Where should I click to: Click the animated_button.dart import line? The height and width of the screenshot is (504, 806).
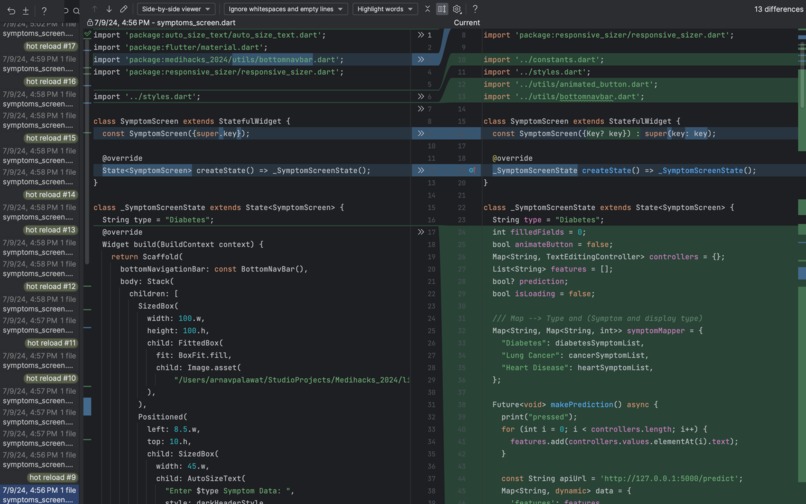pyautogui.click(x=571, y=84)
